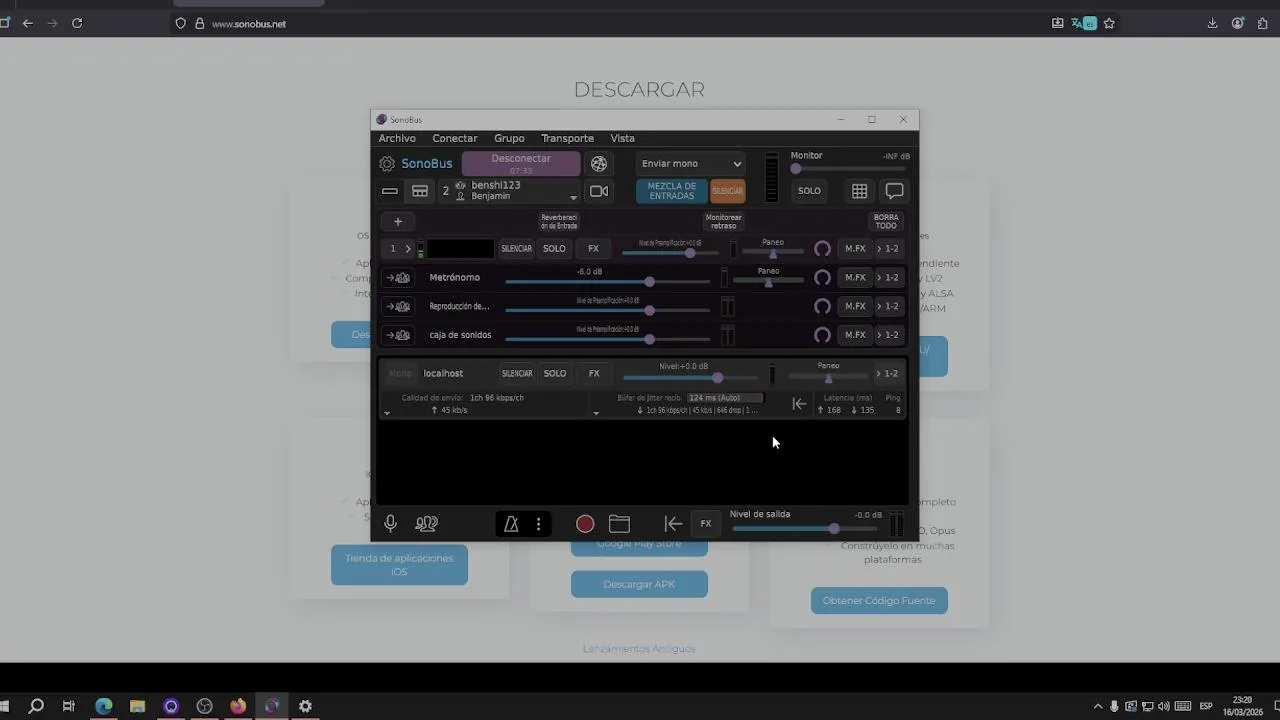Toggle SOLO on input channel 1

tap(554, 249)
